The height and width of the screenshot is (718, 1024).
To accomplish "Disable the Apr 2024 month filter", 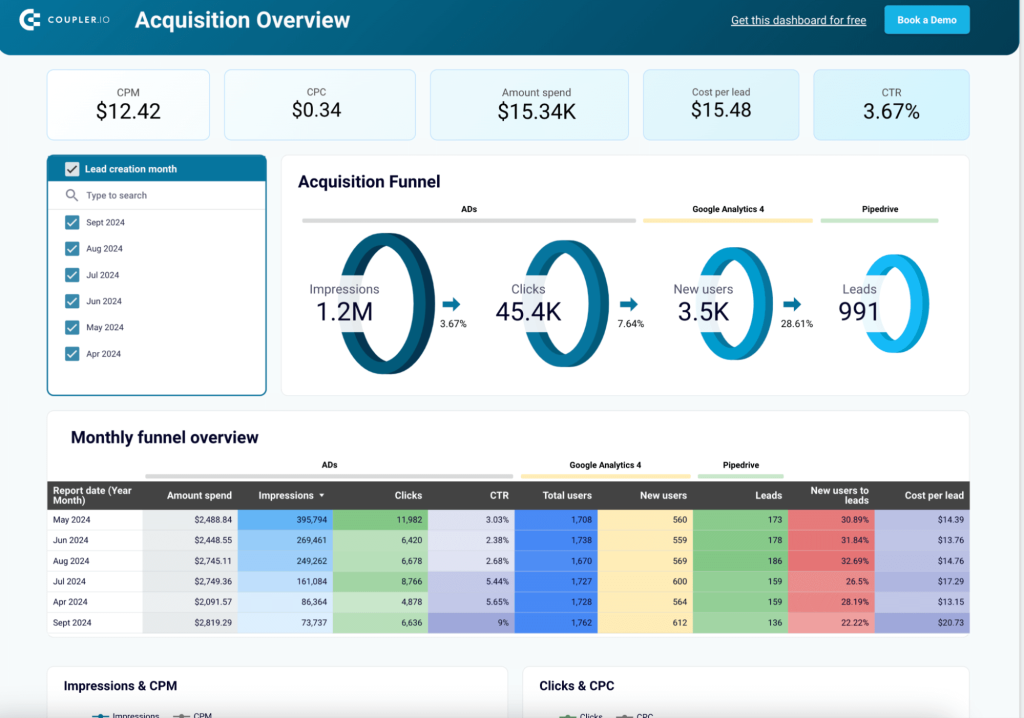I will coord(71,353).
